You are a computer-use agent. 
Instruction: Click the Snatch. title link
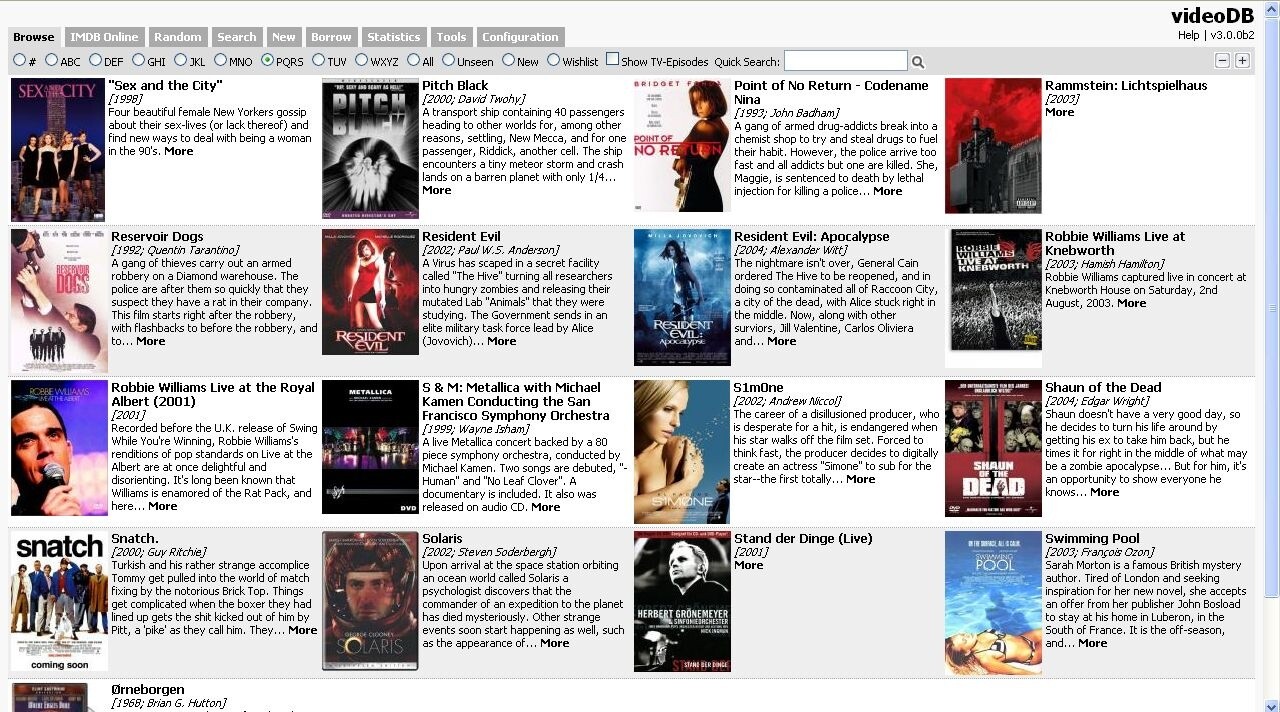(135, 539)
